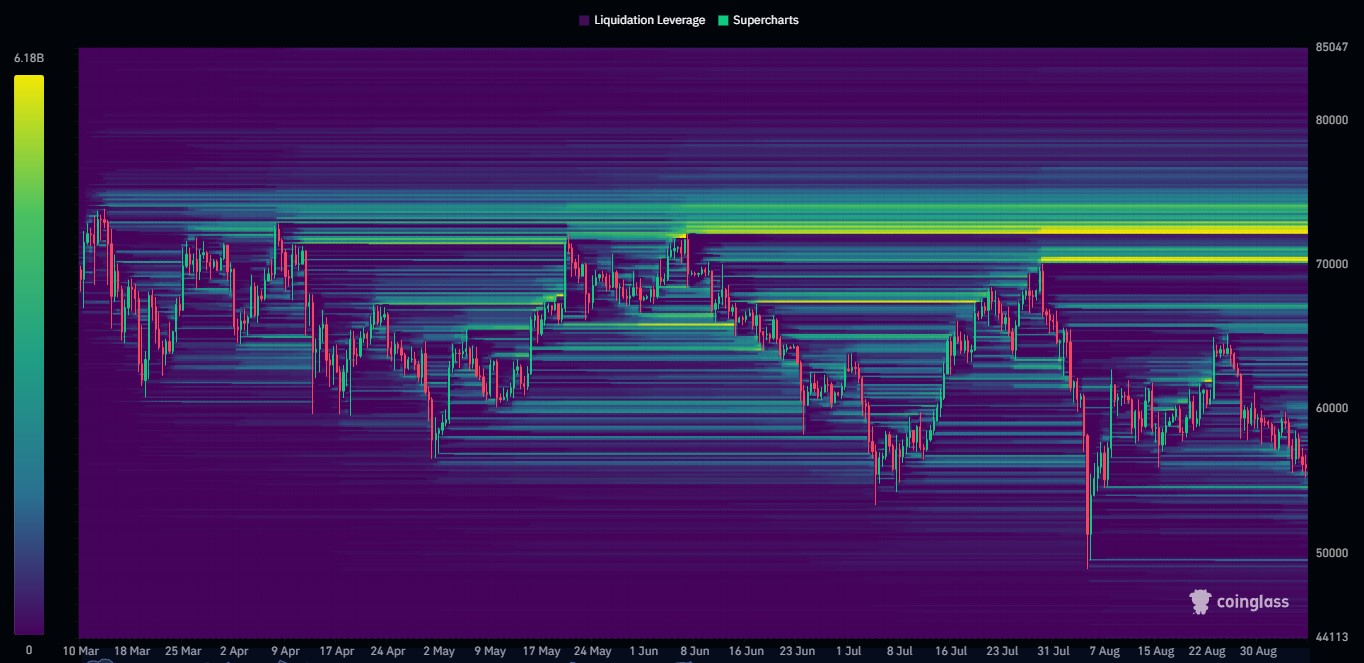Open the 85047 price axis label
Screen dimensions: 1364x663
click(1334, 48)
